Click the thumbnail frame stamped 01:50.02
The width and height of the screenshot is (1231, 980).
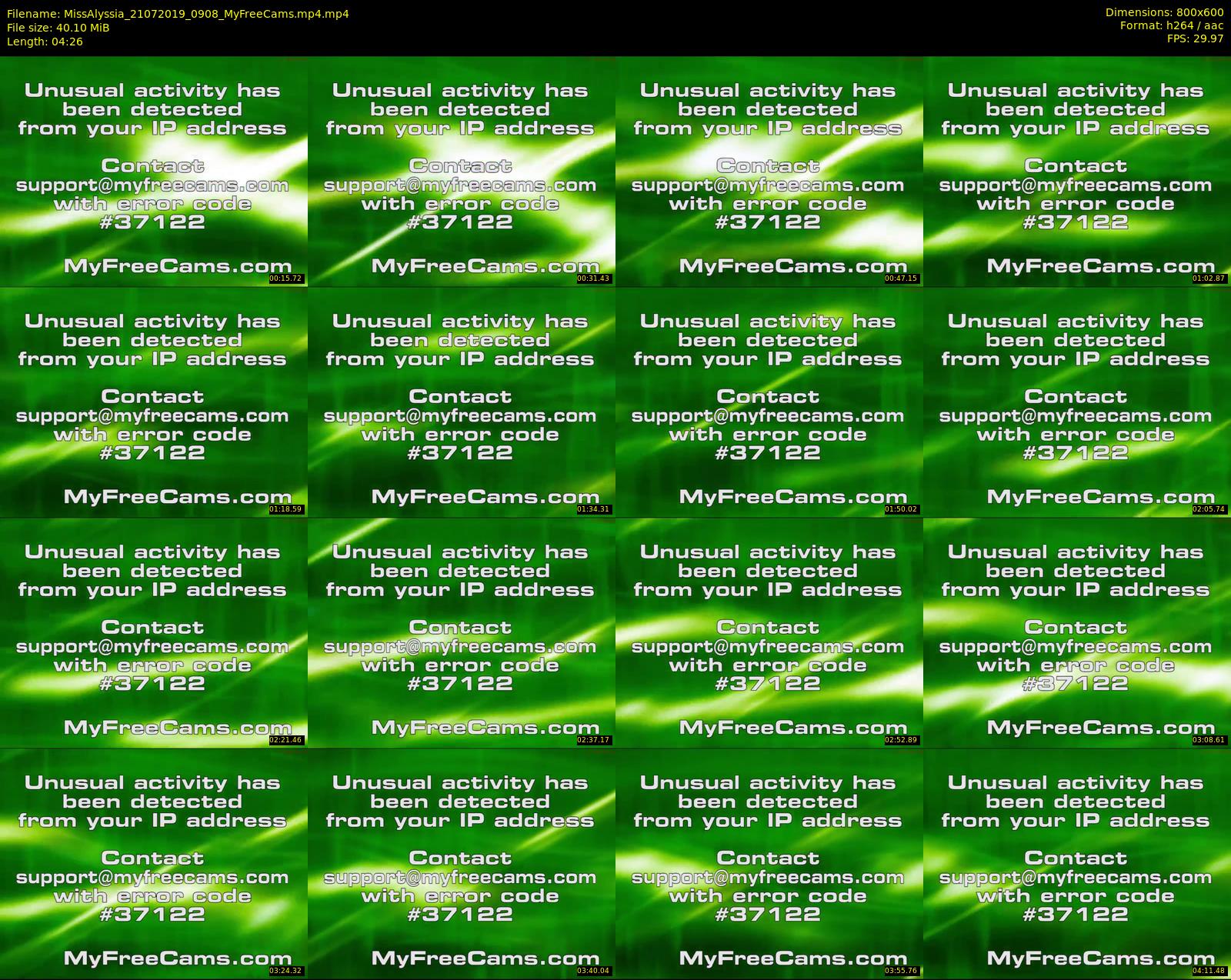(x=769, y=402)
